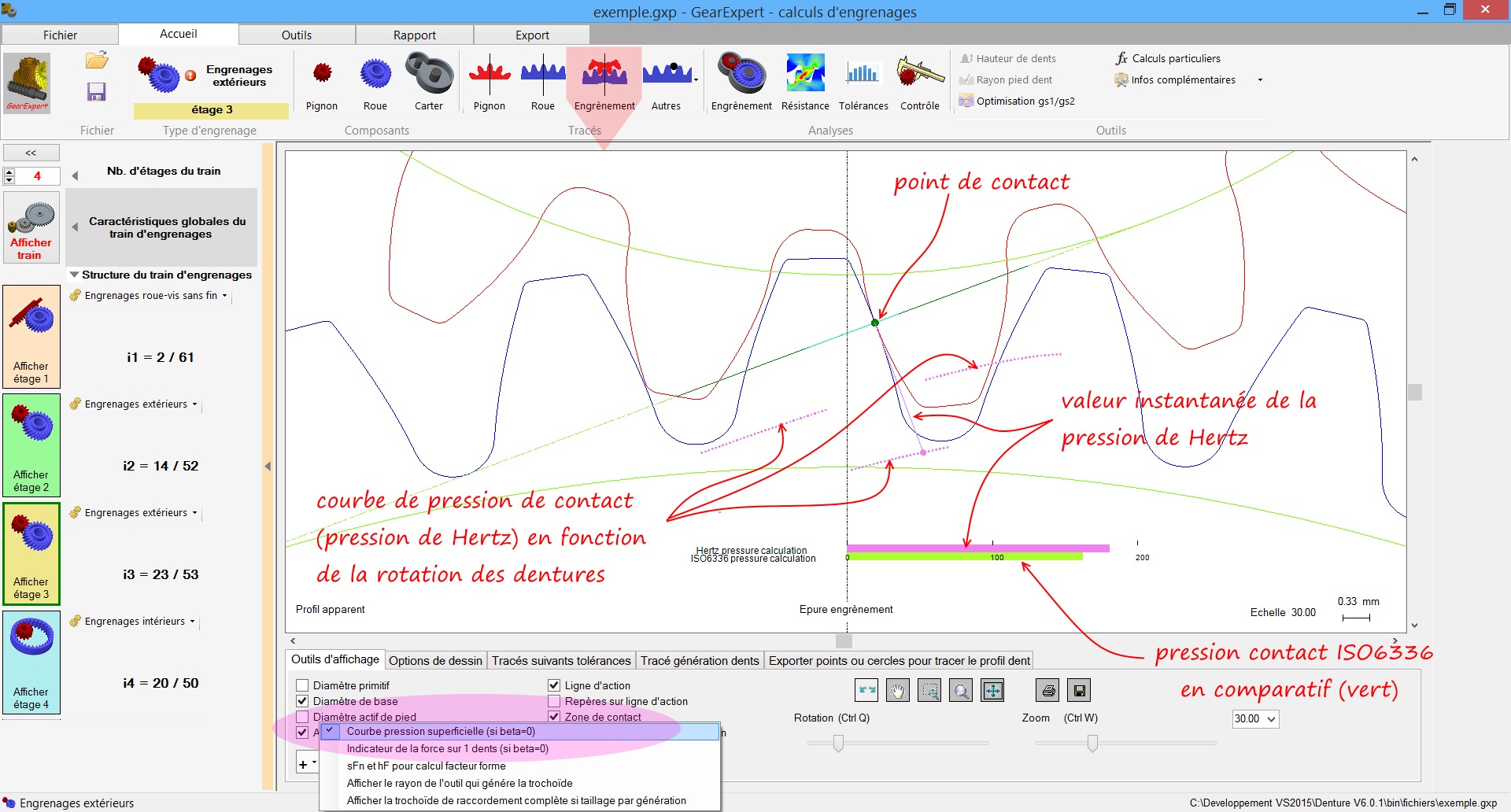The width and height of the screenshot is (1511, 812).
Task: Click the fit-to-view arrows icon
Action: point(993,691)
